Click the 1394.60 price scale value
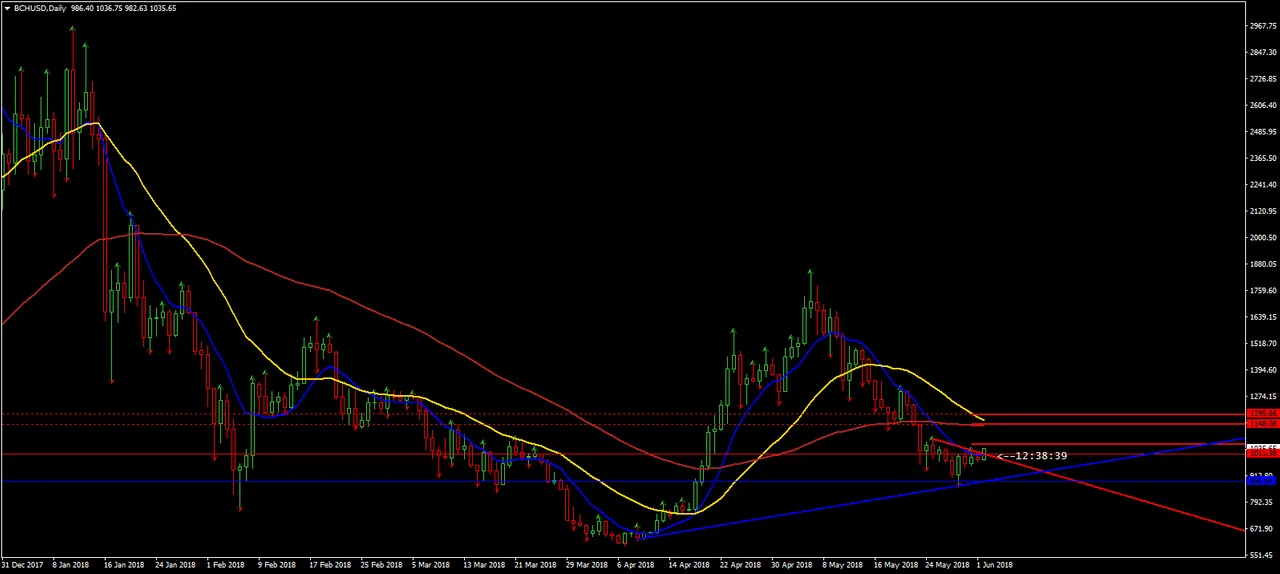 (1263, 370)
